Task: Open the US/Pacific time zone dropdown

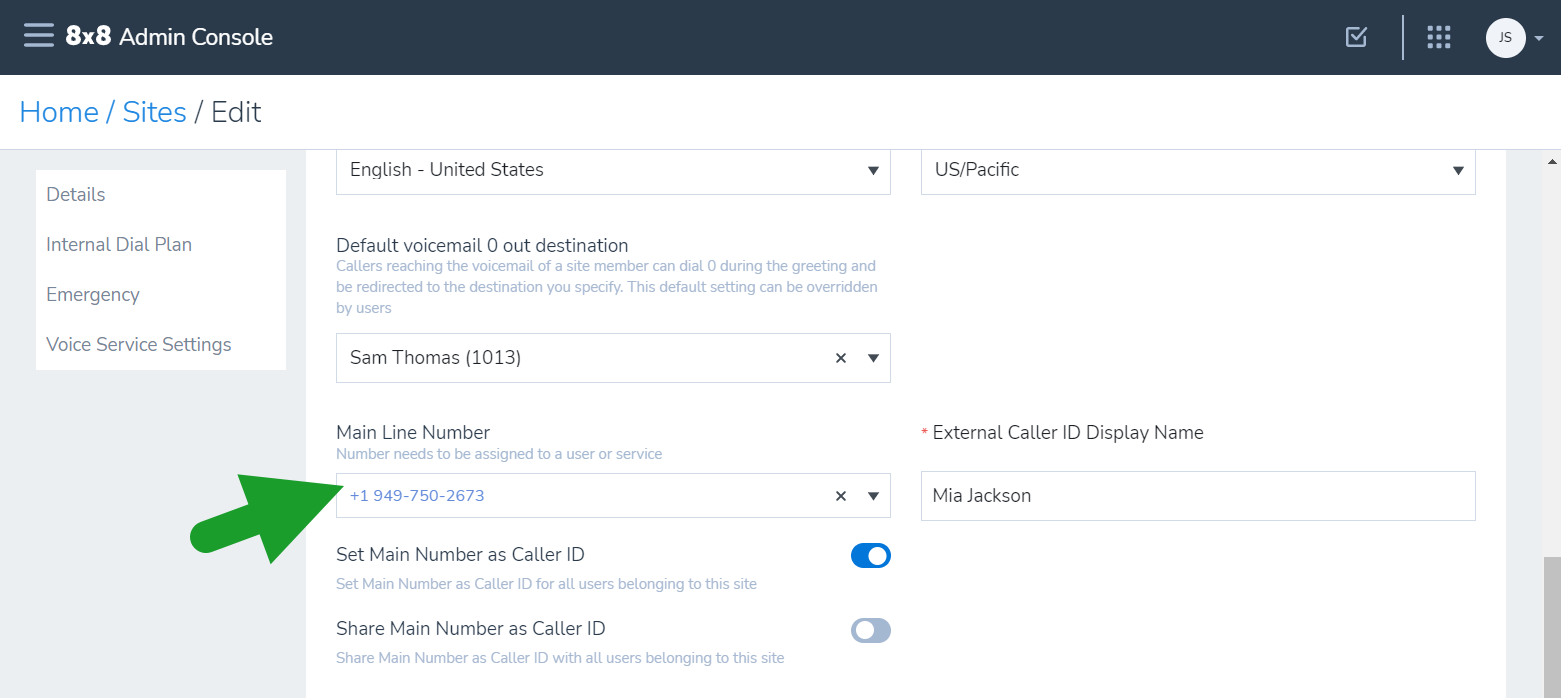Action: (x=1198, y=170)
